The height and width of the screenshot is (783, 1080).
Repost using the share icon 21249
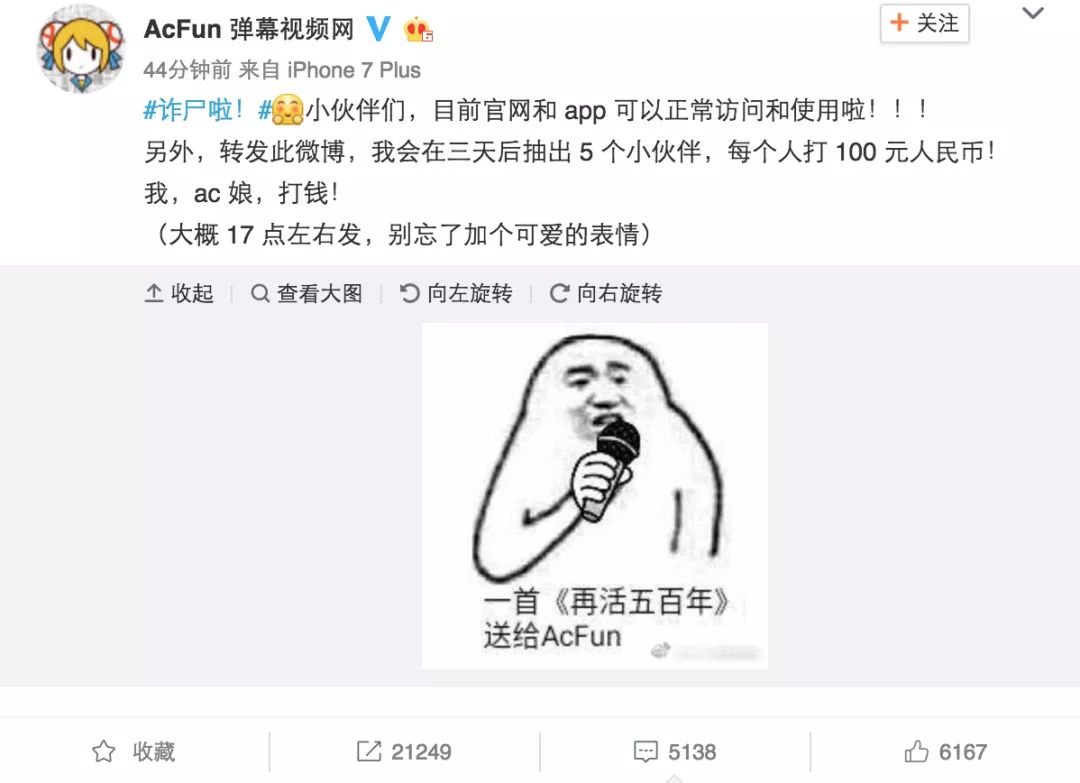(x=404, y=751)
